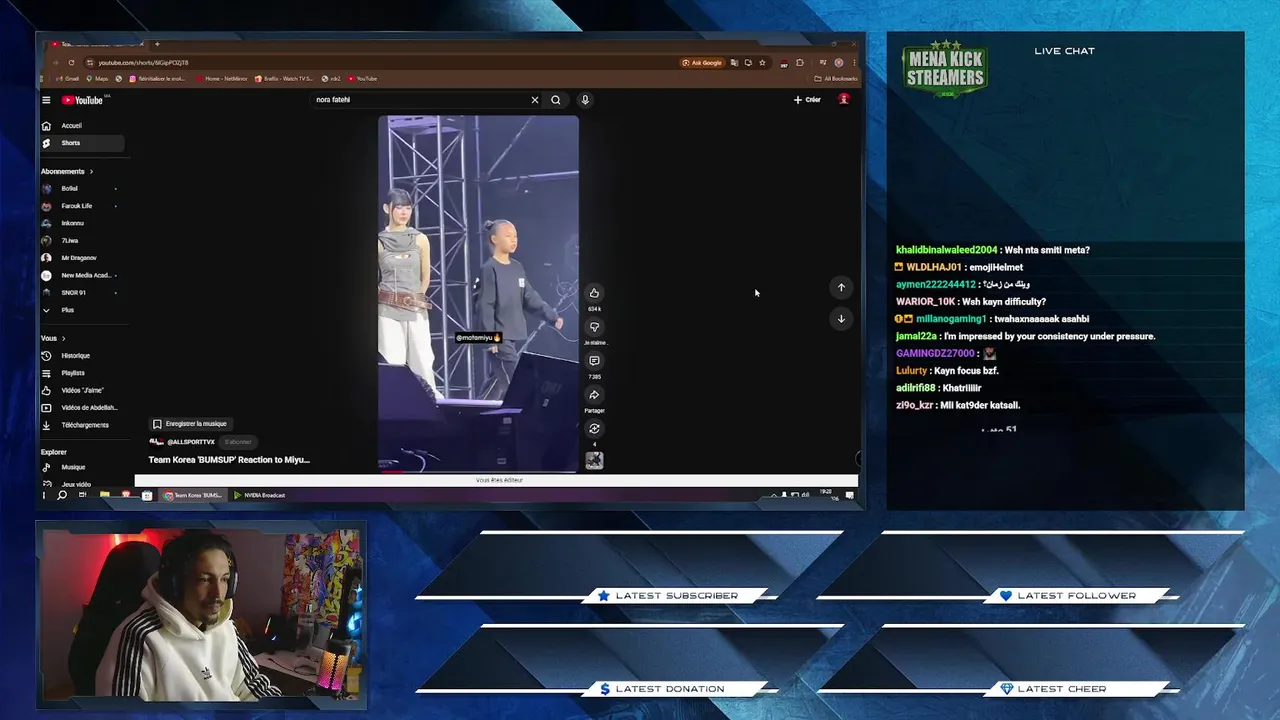Switch to Chrome 'Team Korea' taskbar item
Image resolution: width=1280 pixels, height=720 pixels.
[194, 495]
